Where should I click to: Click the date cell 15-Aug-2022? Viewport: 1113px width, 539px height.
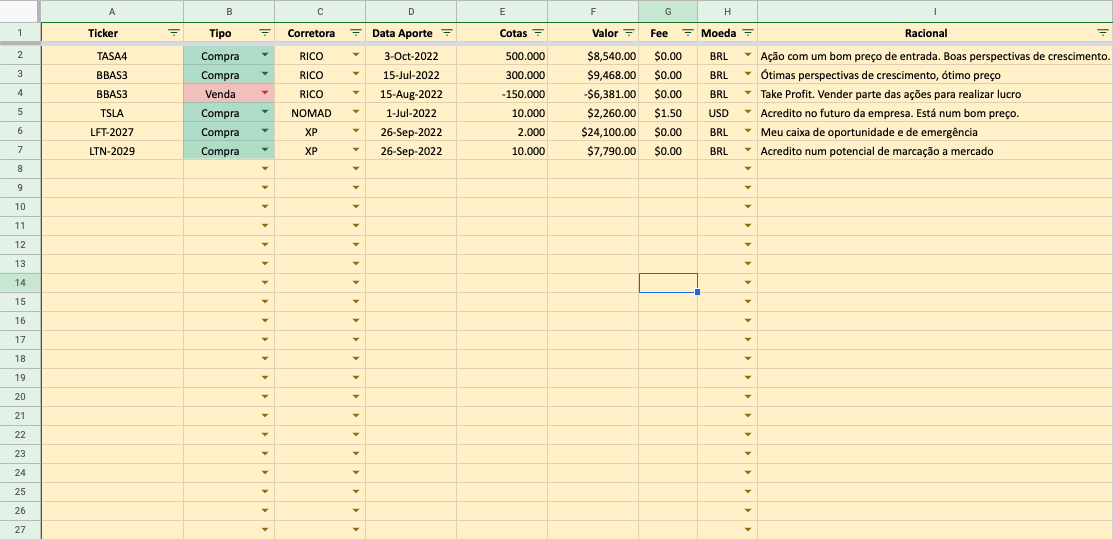click(x=411, y=94)
